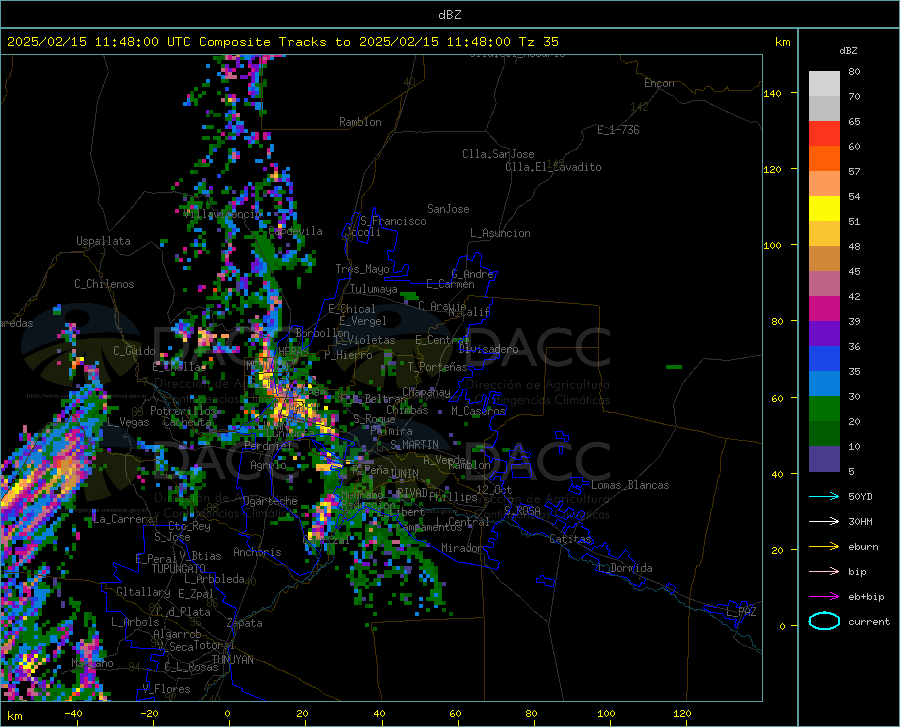Image resolution: width=900 pixels, height=727 pixels.
Task: Click the Gltallary map label
Action: 143,592
